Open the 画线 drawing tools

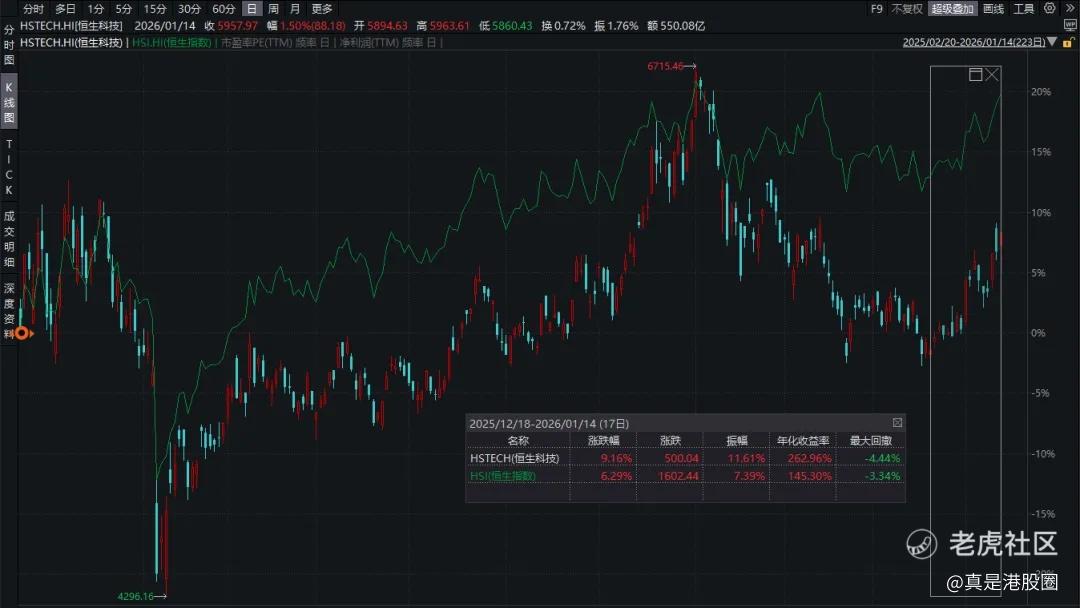(993, 8)
